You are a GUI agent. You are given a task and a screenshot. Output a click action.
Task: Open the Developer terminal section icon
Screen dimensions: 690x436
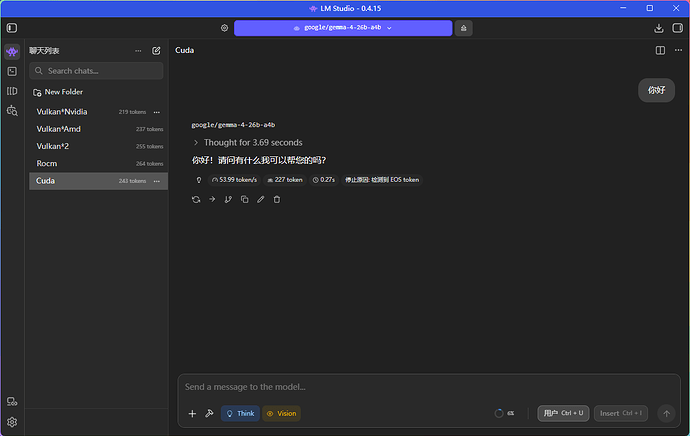pos(12,71)
